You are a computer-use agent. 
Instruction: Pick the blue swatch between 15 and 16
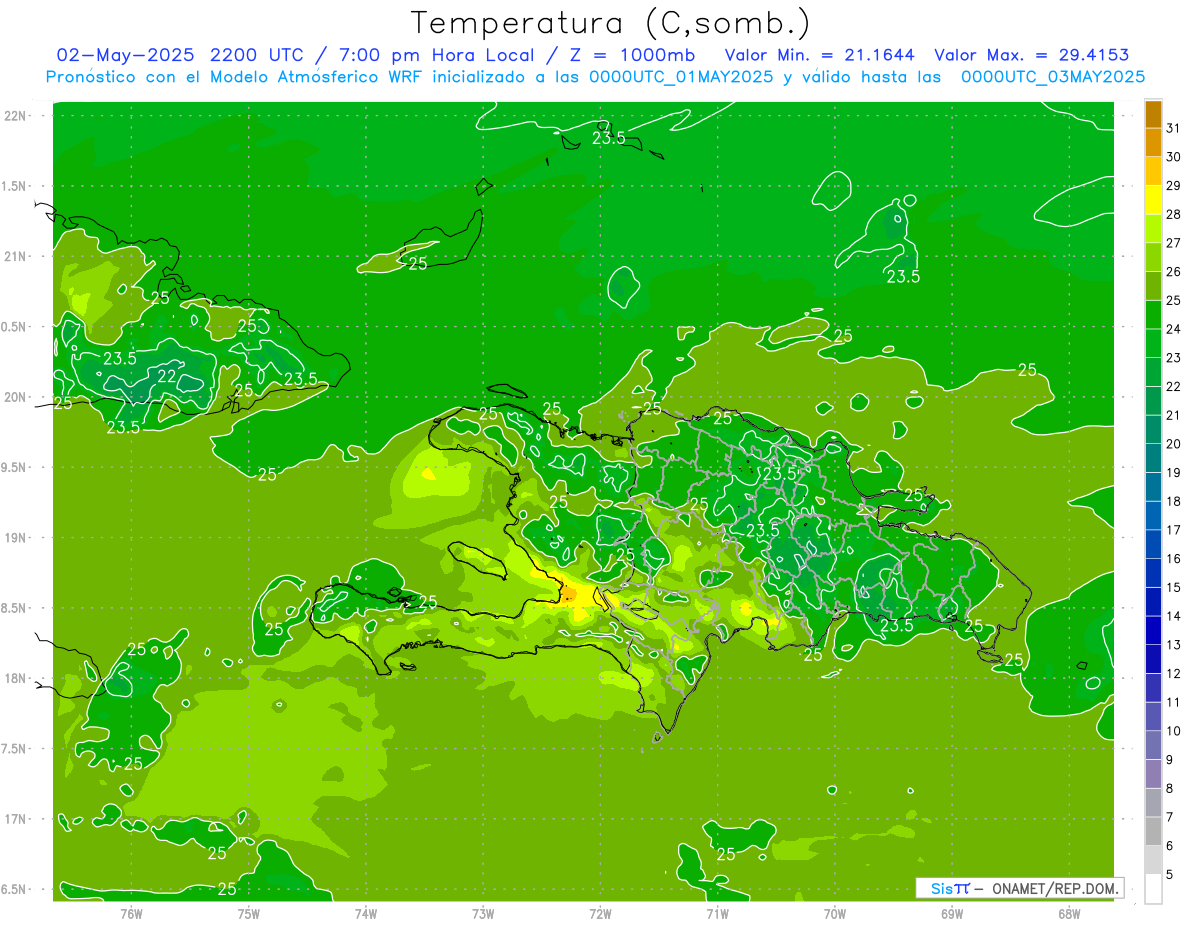1153,574
